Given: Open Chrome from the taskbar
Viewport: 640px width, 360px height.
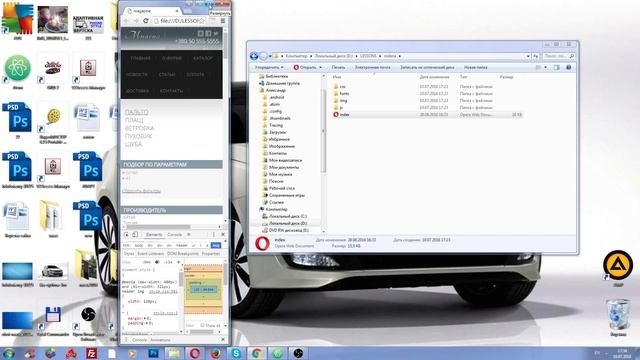Looking at the screenshot, I should click(257, 353).
